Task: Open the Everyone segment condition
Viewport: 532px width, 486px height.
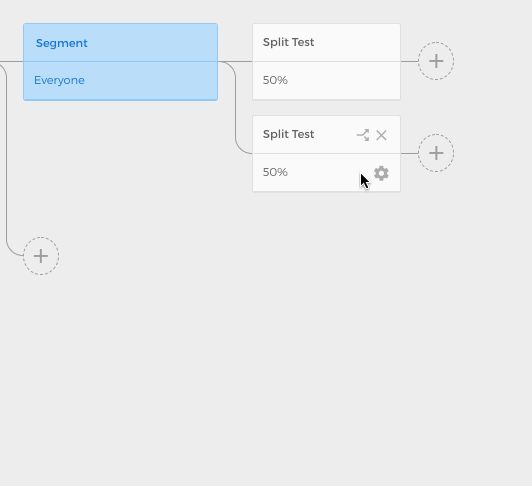Action: [x=120, y=81]
